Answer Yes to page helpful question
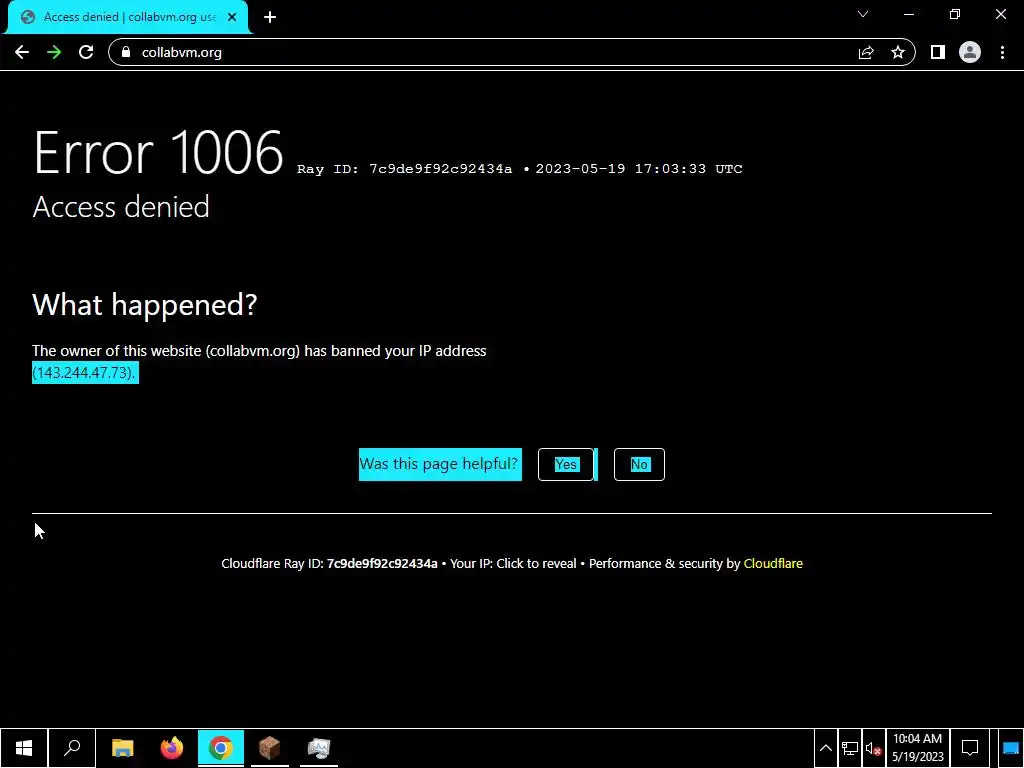The height and width of the screenshot is (768, 1024). [x=566, y=464]
